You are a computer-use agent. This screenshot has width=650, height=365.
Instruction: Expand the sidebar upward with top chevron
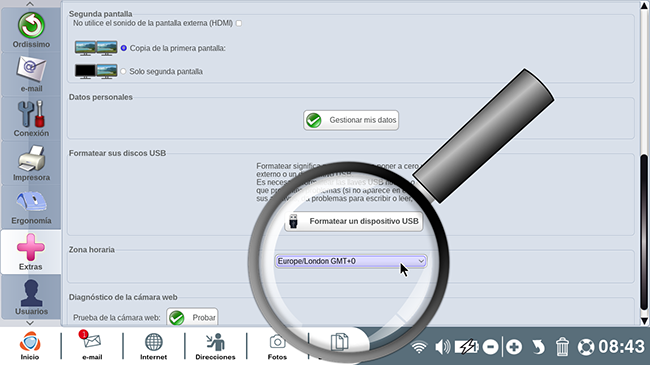coord(30,4)
